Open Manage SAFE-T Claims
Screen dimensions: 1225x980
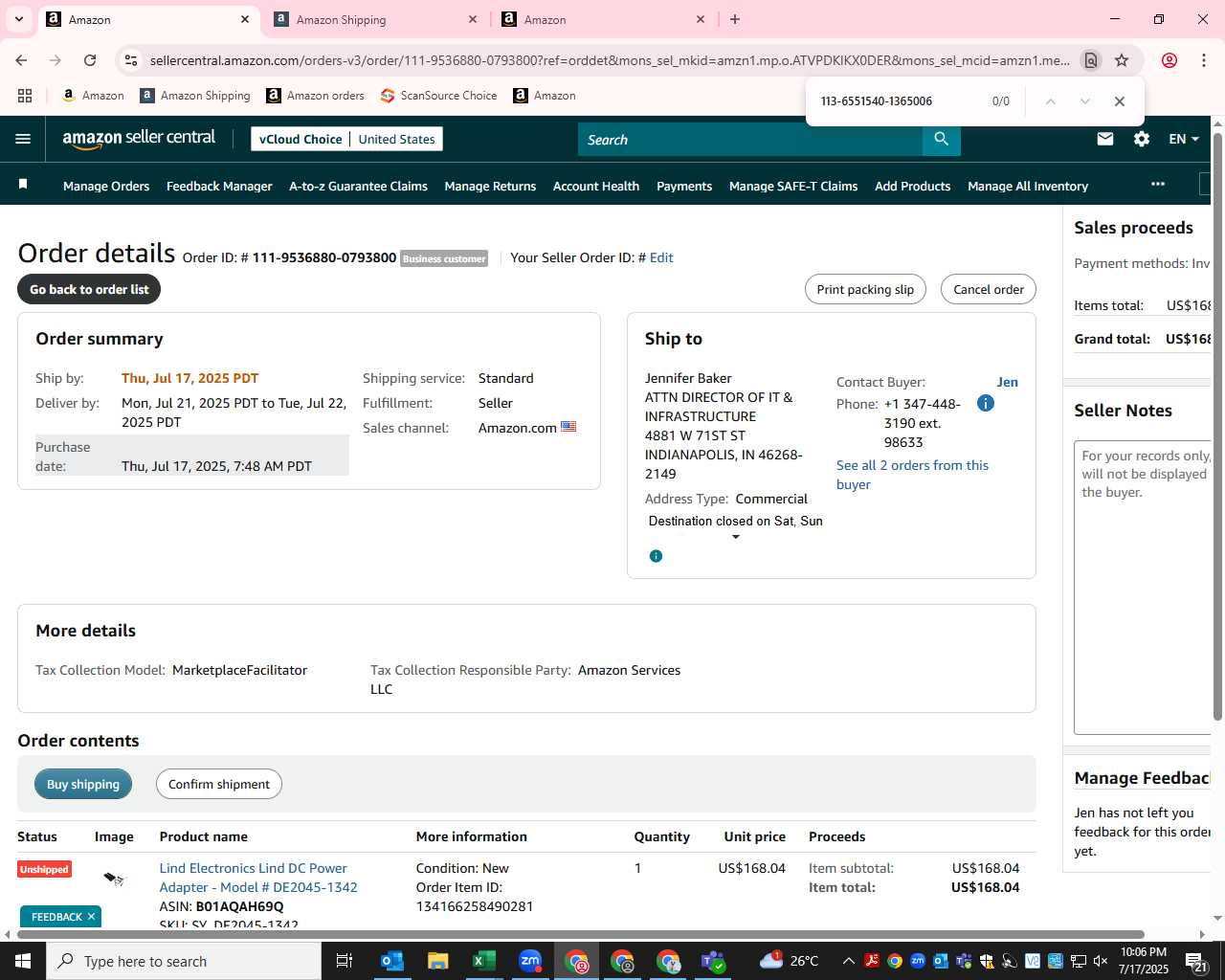[793, 186]
